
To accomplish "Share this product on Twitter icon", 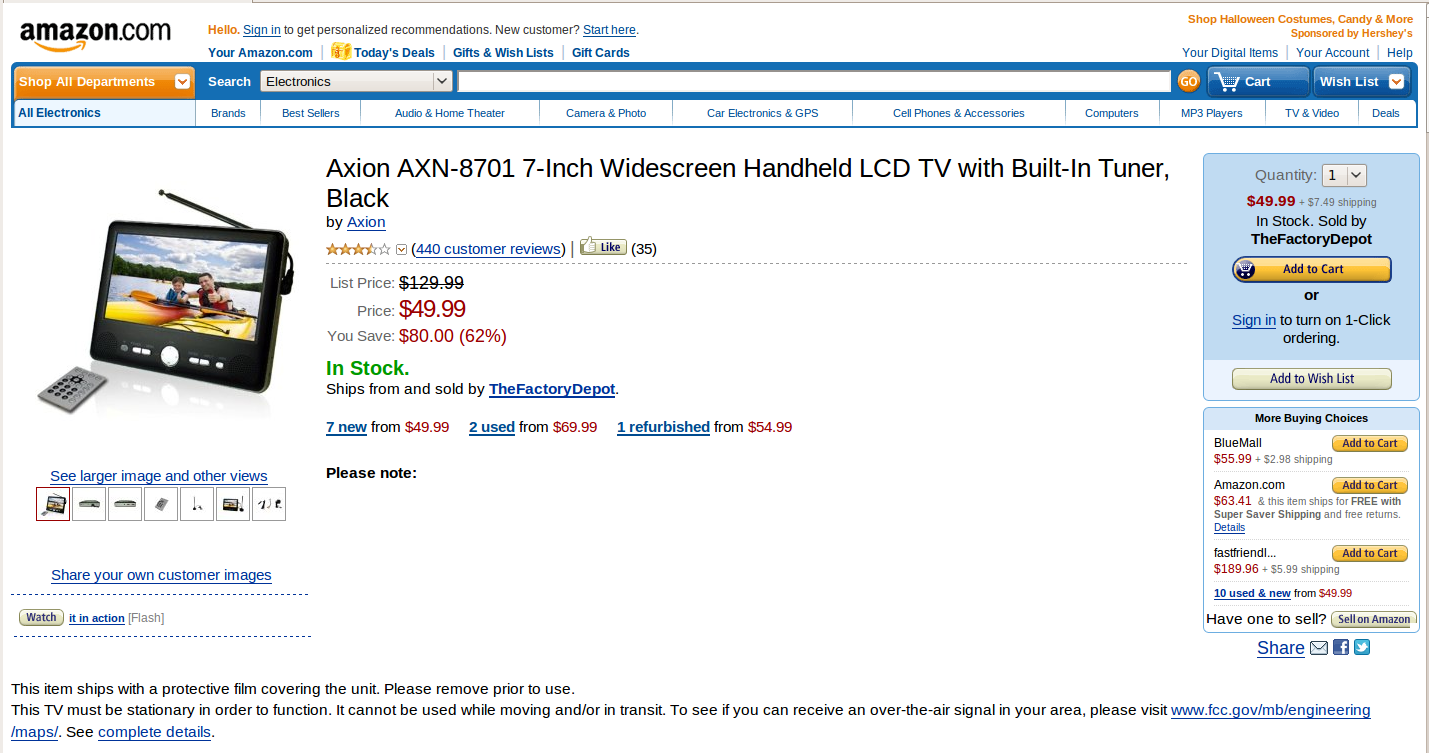I will pos(1362,647).
